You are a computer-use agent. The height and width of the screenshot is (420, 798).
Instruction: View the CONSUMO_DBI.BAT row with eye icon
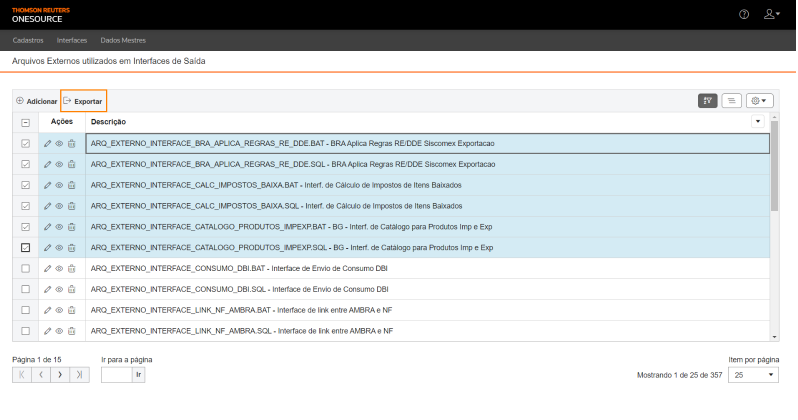(59, 269)
